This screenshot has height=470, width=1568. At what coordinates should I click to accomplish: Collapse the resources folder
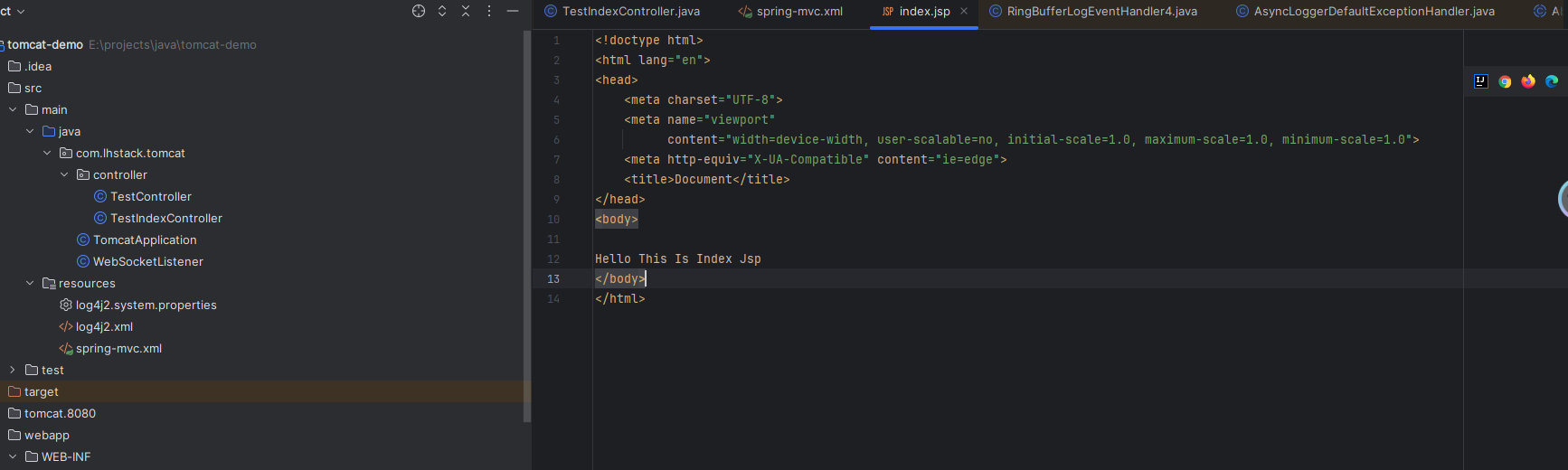[x=30, y=283]
